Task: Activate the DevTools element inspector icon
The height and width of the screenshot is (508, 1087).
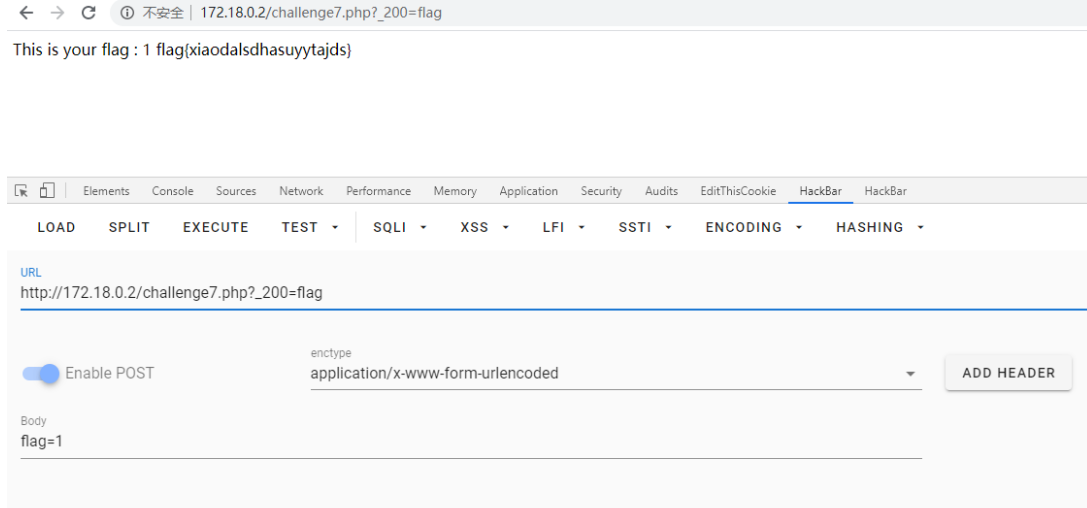Action: pyautogui.click(x=22, y=191)
